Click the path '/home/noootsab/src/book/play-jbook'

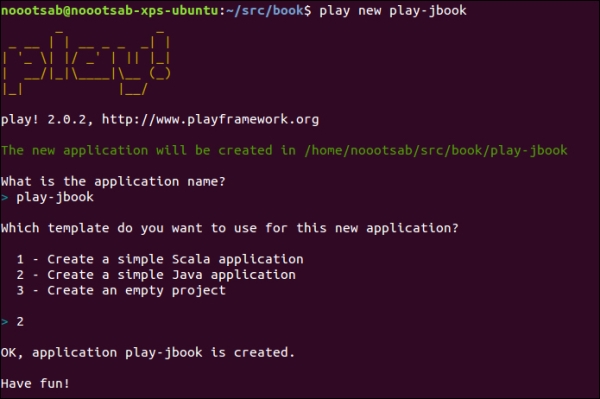pos(436,150)
